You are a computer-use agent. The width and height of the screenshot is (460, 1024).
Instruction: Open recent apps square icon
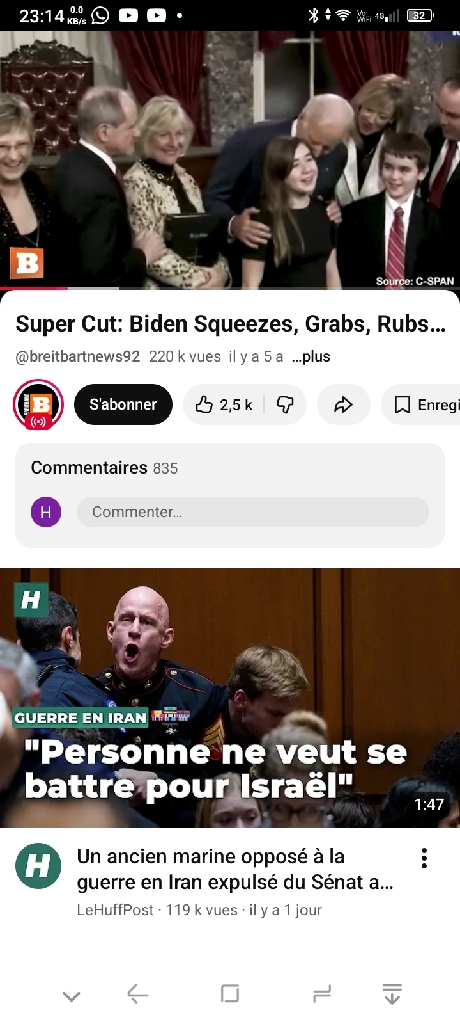[x=230, y=994]
